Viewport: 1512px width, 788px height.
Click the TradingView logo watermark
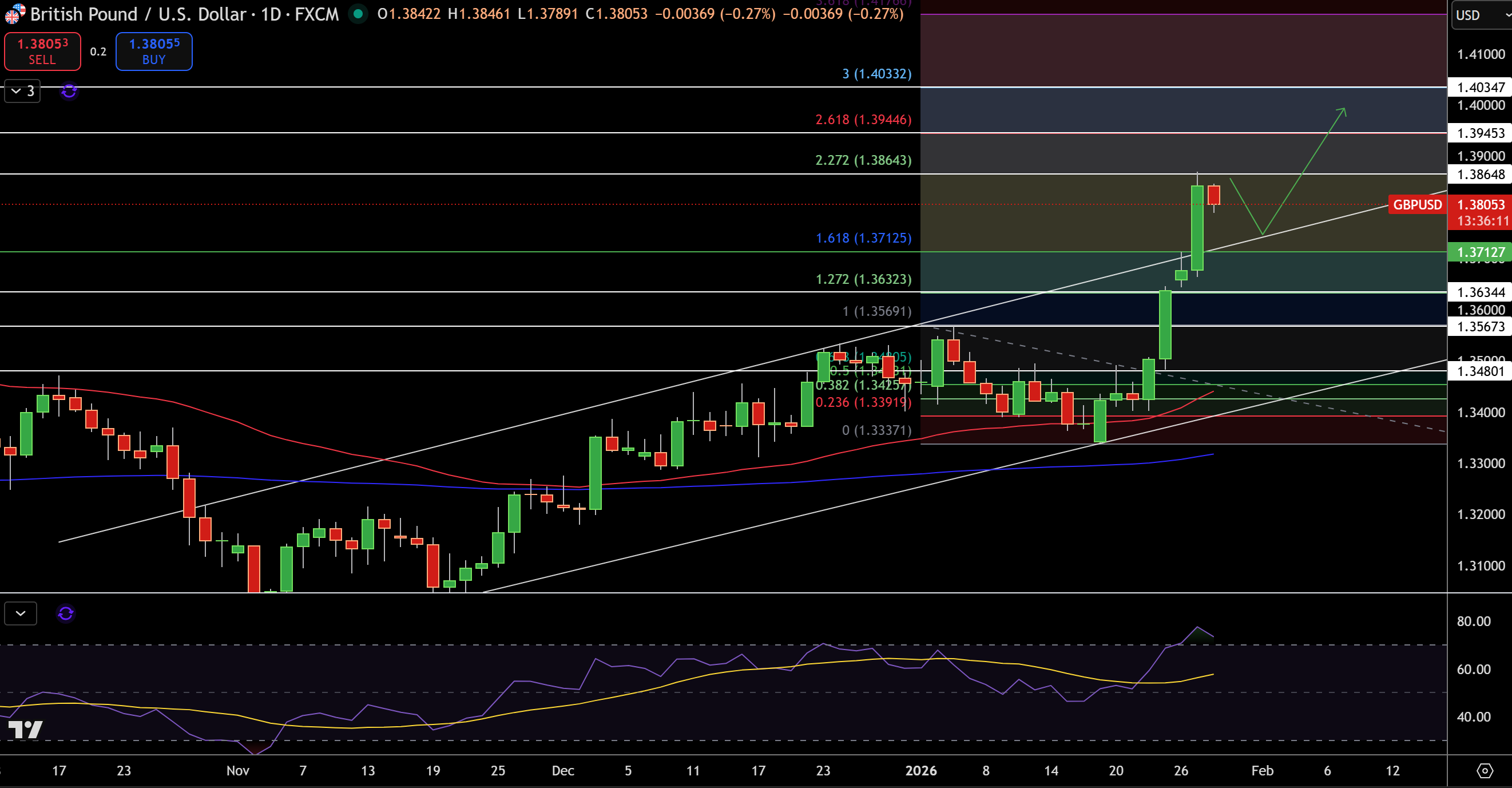26,729
